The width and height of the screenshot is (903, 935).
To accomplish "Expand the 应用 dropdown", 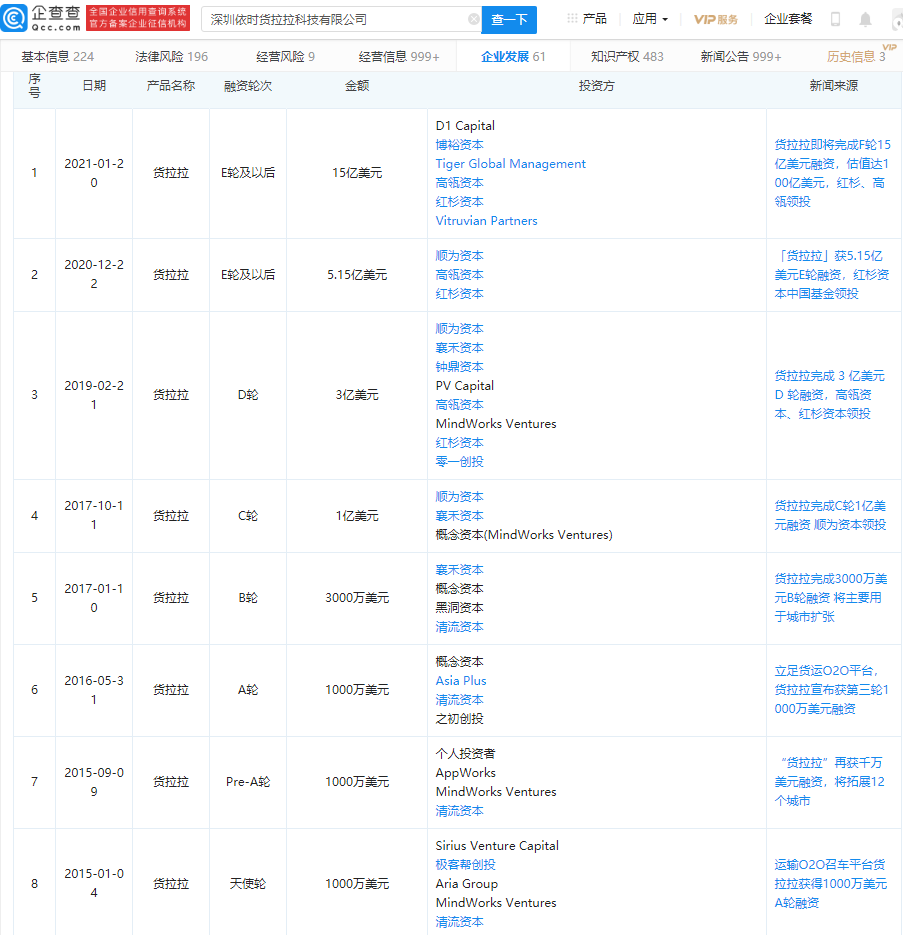I will coord(650,19).
